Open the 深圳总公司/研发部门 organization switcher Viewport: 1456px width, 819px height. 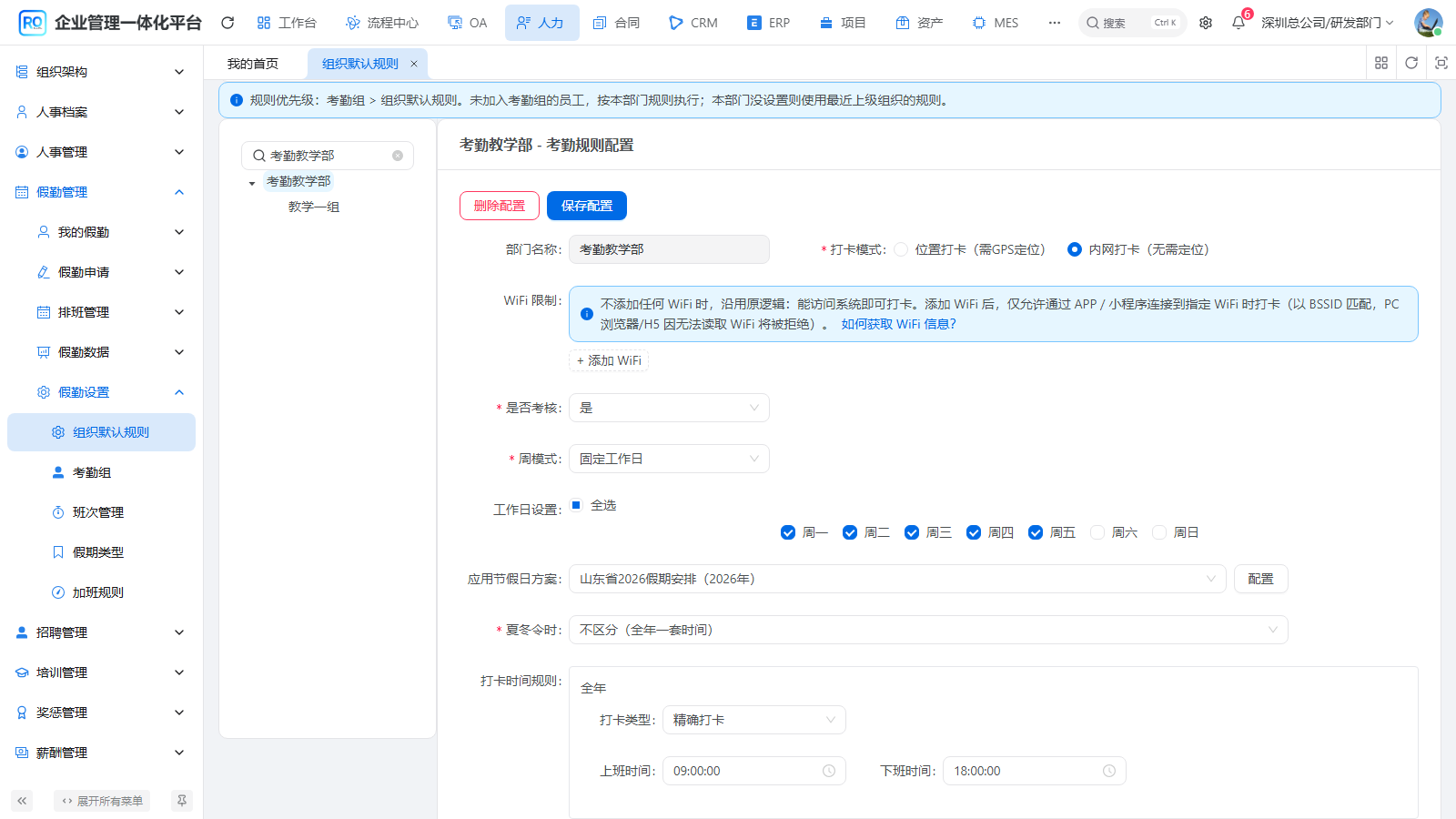(x=1327, y=23)
